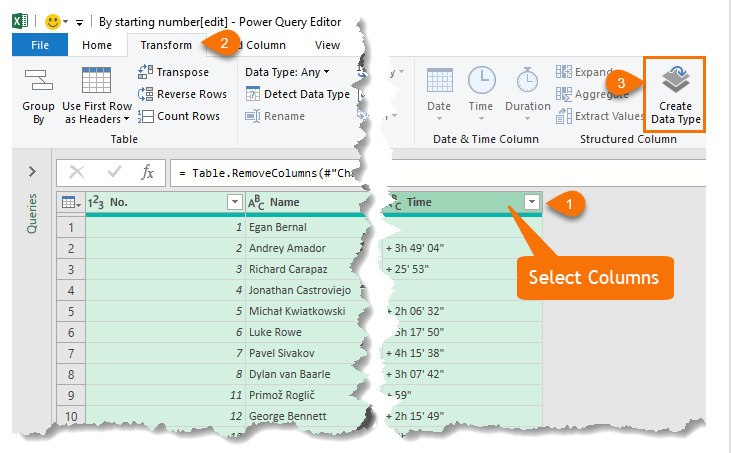Click the cell Andrey Amador
Image resolution: width=731 pixels, height=453 pixels.
pyautogui.click(x=305, y=248)
